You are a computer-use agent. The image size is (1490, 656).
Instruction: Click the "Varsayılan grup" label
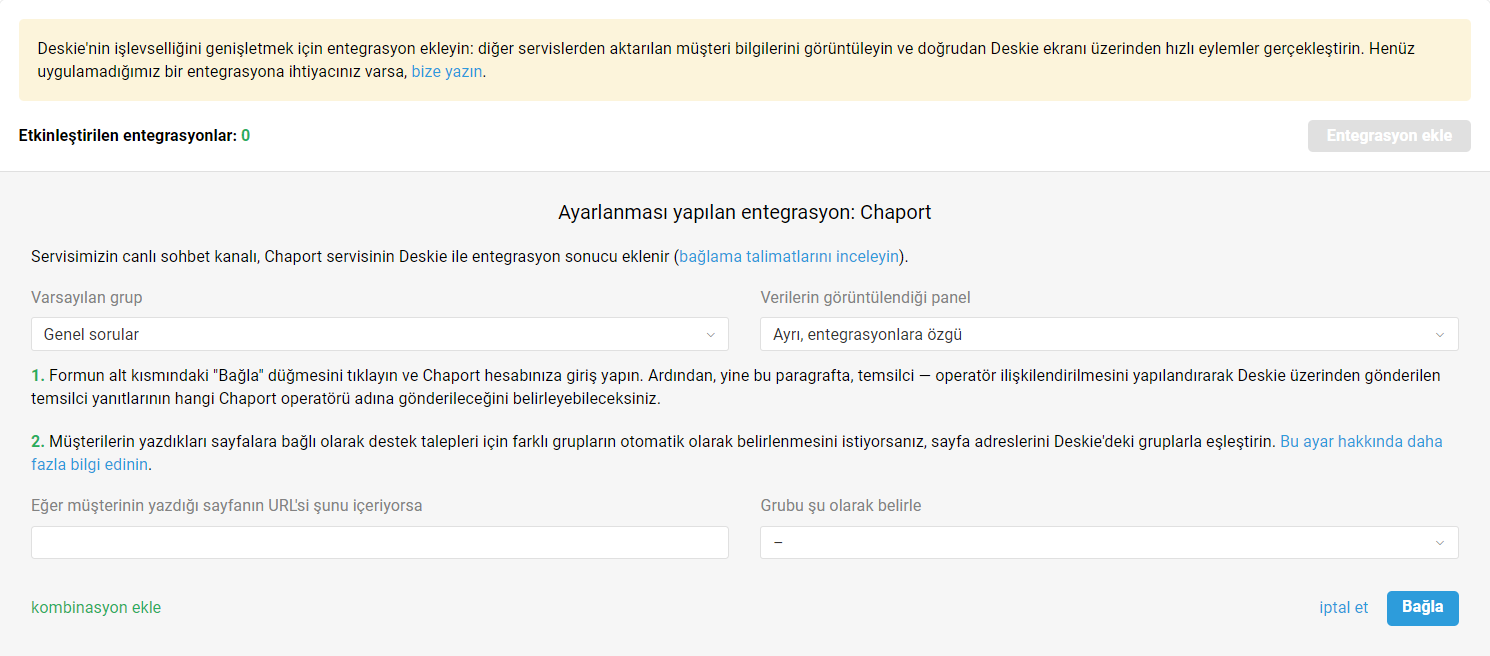point(87,297)
